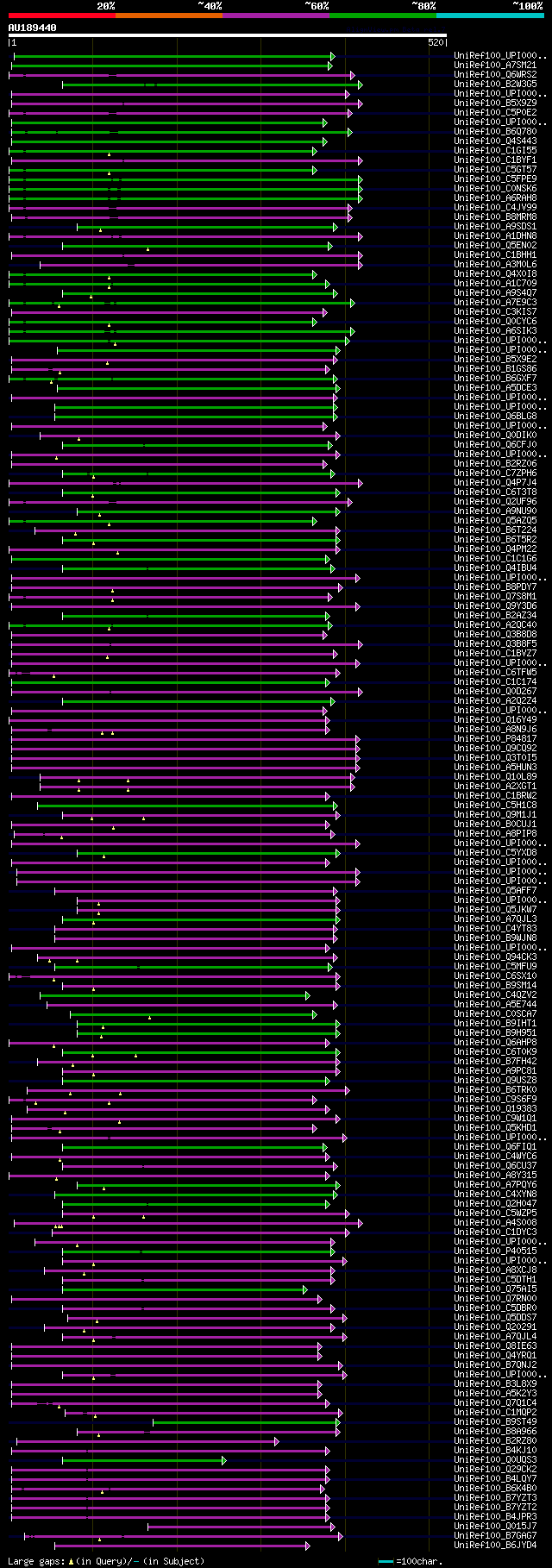
Task: Select the UniRef100_C6TFW5 label
Action: (x=495, y=673)
